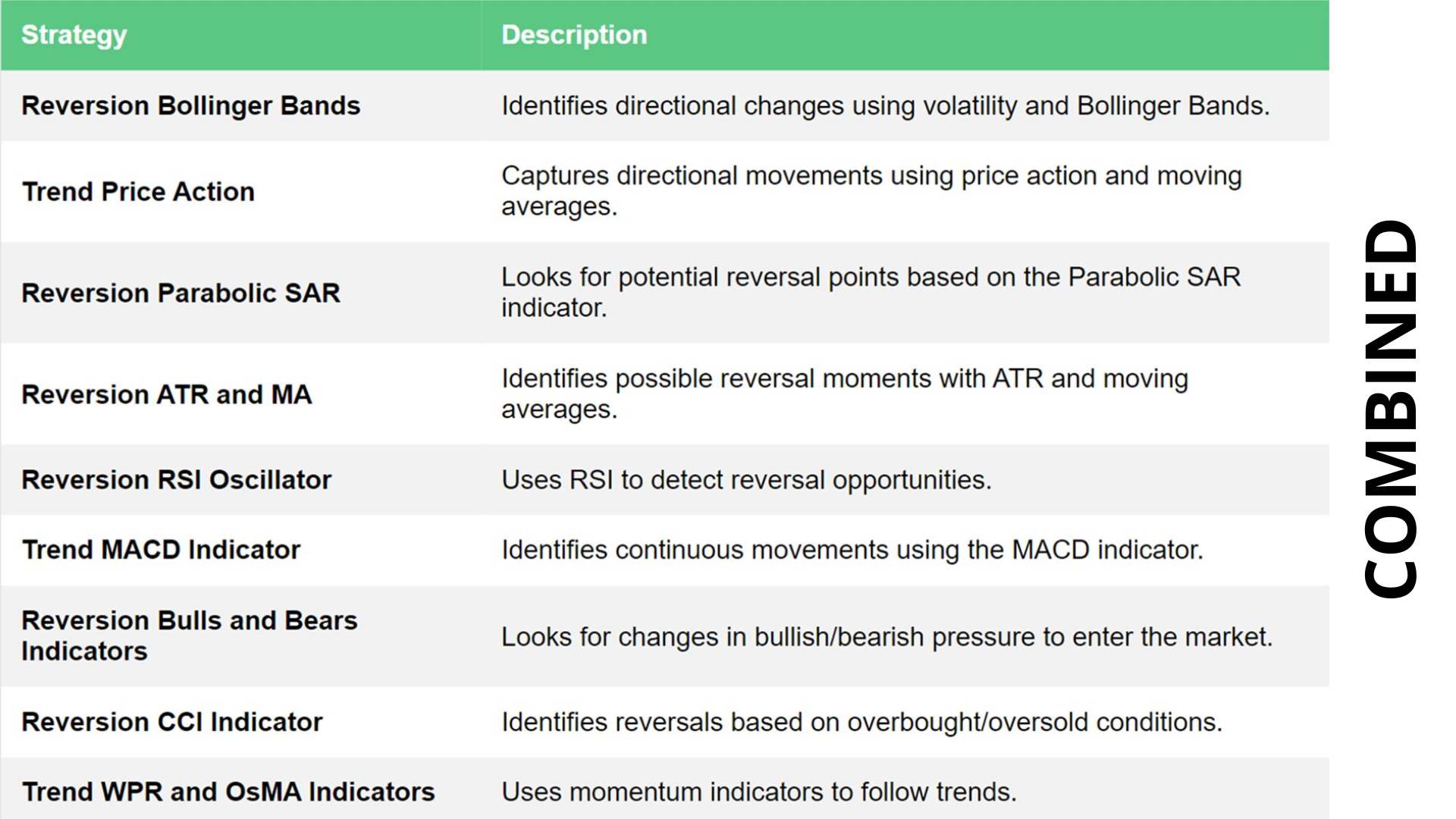Viewport: 1456px width, 819px height.
Task: Click the overbought/oversold conditions description
Action: tap(862, 722)
